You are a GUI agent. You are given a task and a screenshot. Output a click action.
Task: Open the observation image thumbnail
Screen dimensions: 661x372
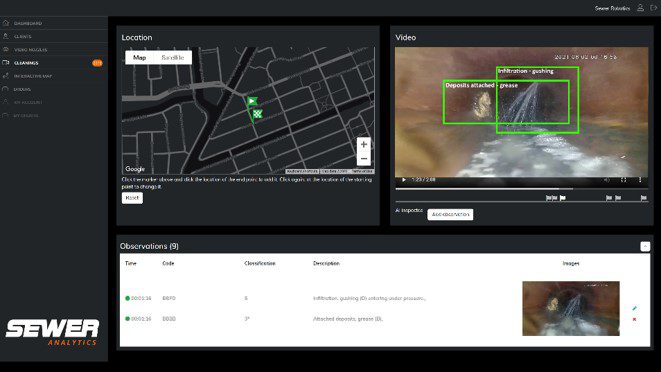click(571, 308)
